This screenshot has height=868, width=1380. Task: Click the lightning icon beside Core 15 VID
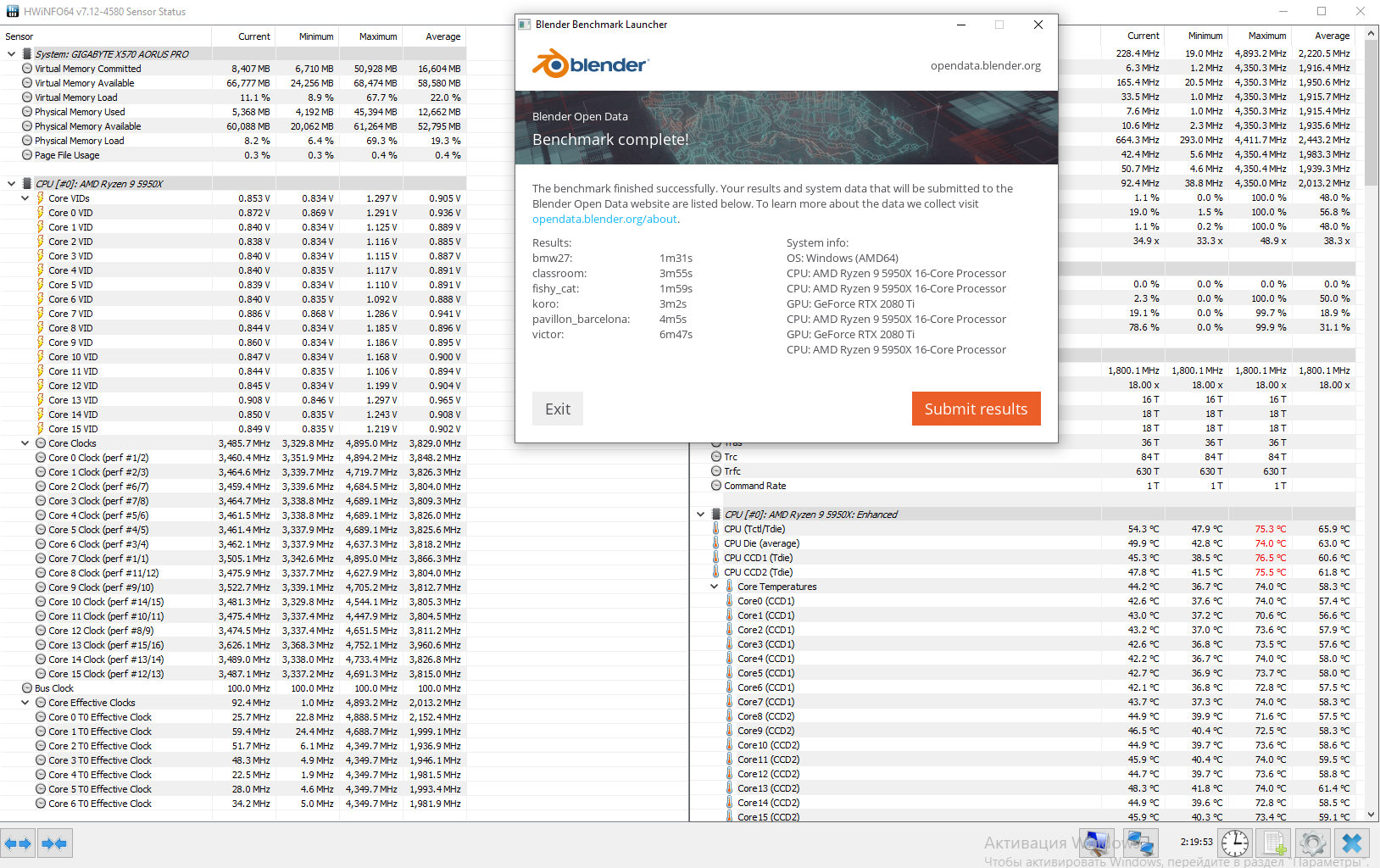[41, 429]
